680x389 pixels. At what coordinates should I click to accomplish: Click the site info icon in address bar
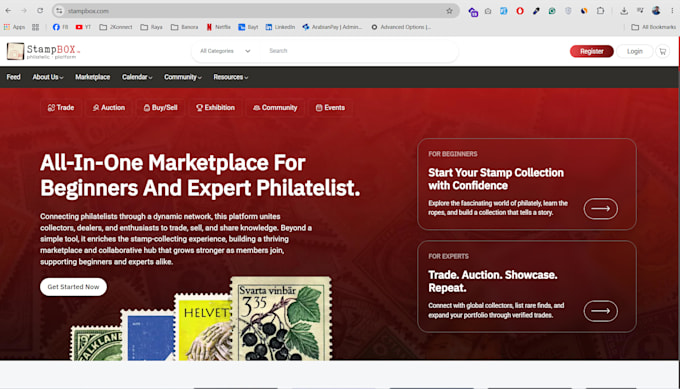click(59, 11)
